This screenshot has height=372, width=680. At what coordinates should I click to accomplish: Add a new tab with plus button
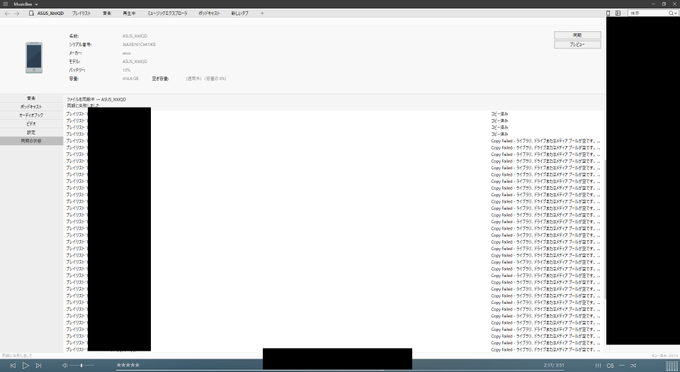262,13
